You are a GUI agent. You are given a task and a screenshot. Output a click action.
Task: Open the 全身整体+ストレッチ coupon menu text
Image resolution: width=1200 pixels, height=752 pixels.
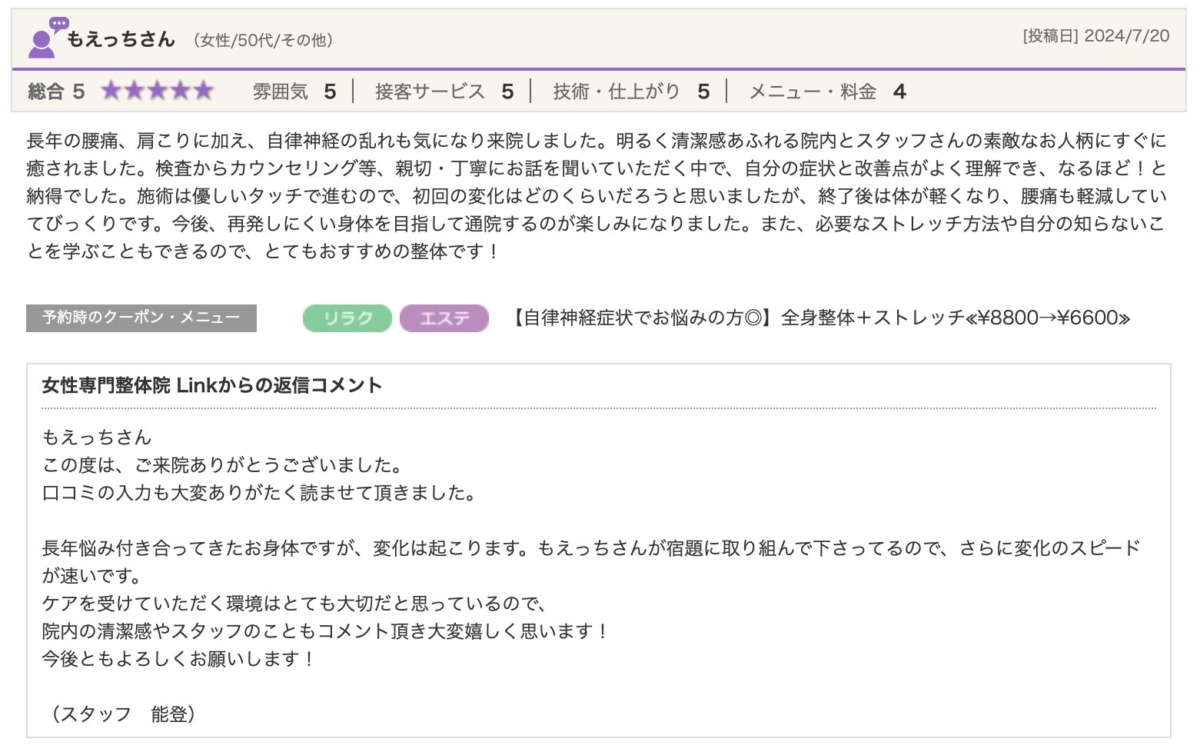820,318
